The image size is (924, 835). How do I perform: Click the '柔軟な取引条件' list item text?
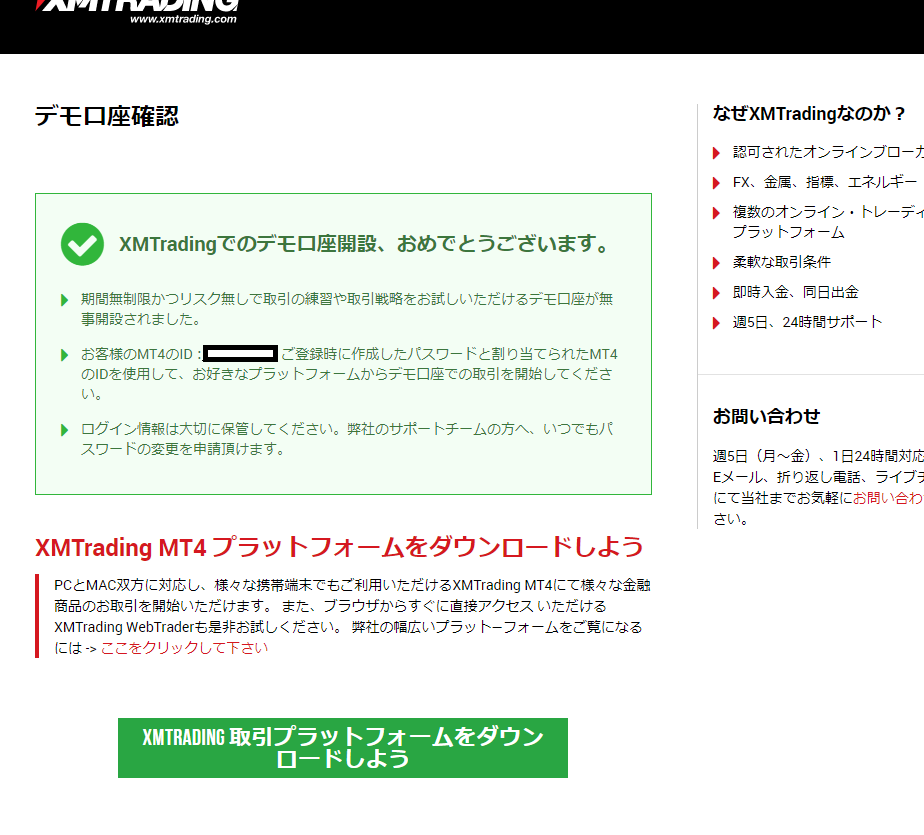[781, 262]
